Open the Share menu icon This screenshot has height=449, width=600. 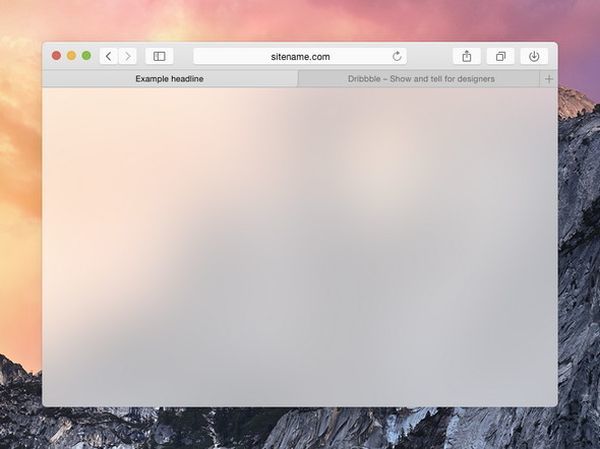(466, 56)
